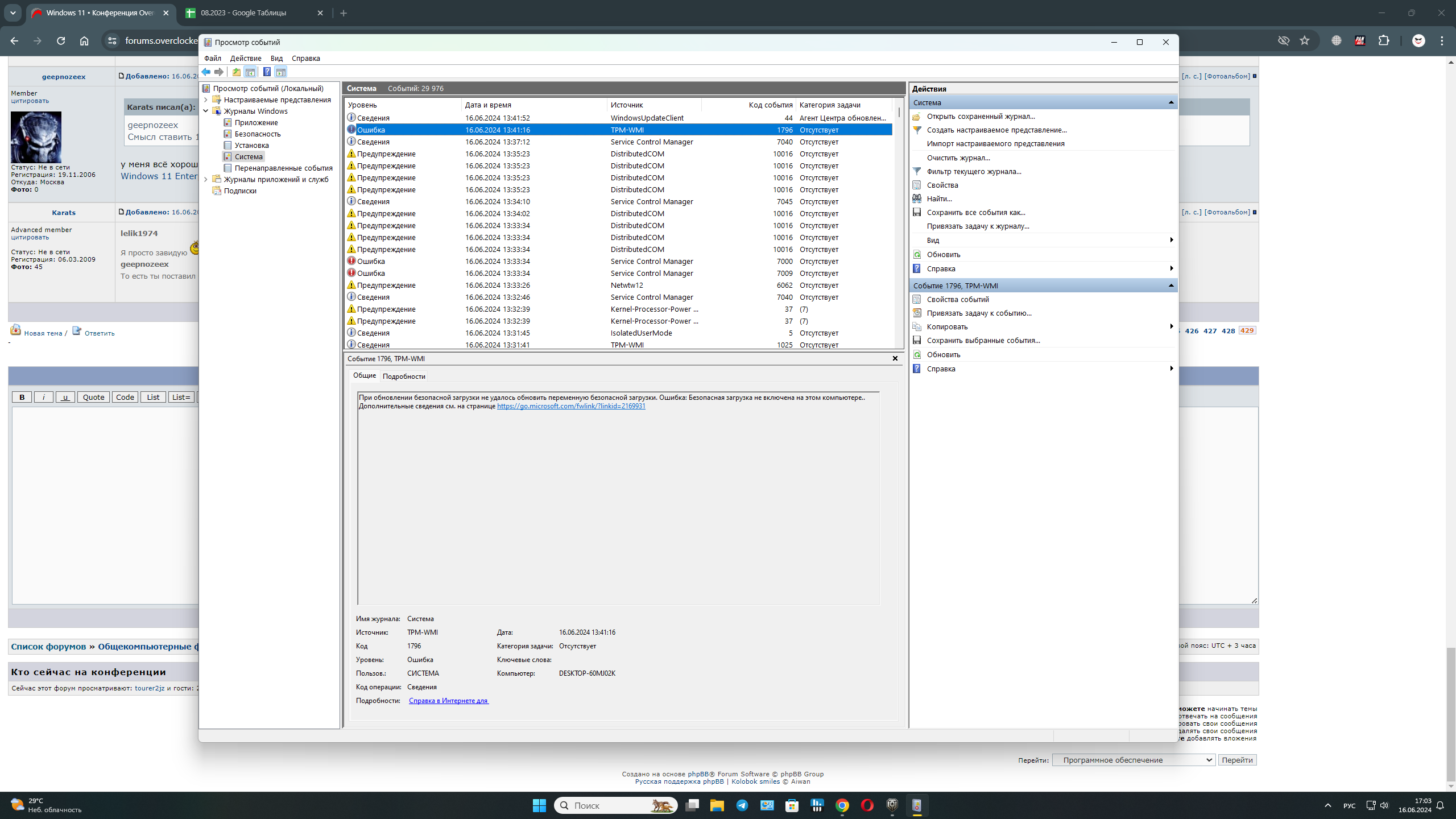Click the Attach task to event icon

pos(917,313)
